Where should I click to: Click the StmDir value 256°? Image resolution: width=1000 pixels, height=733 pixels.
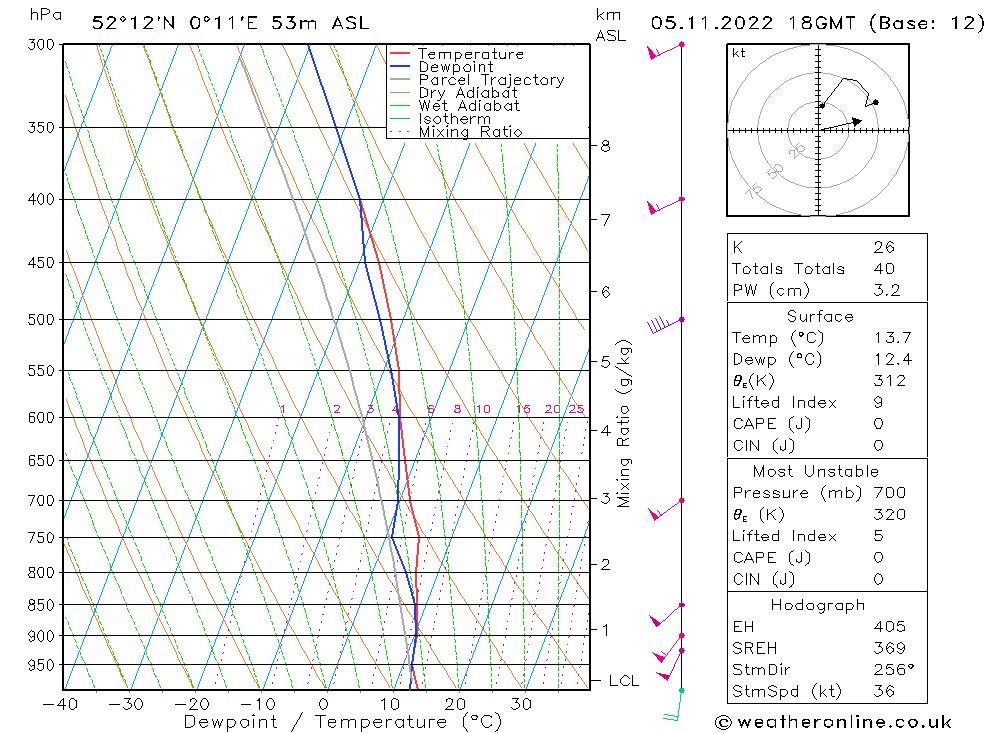pos(893,670)
